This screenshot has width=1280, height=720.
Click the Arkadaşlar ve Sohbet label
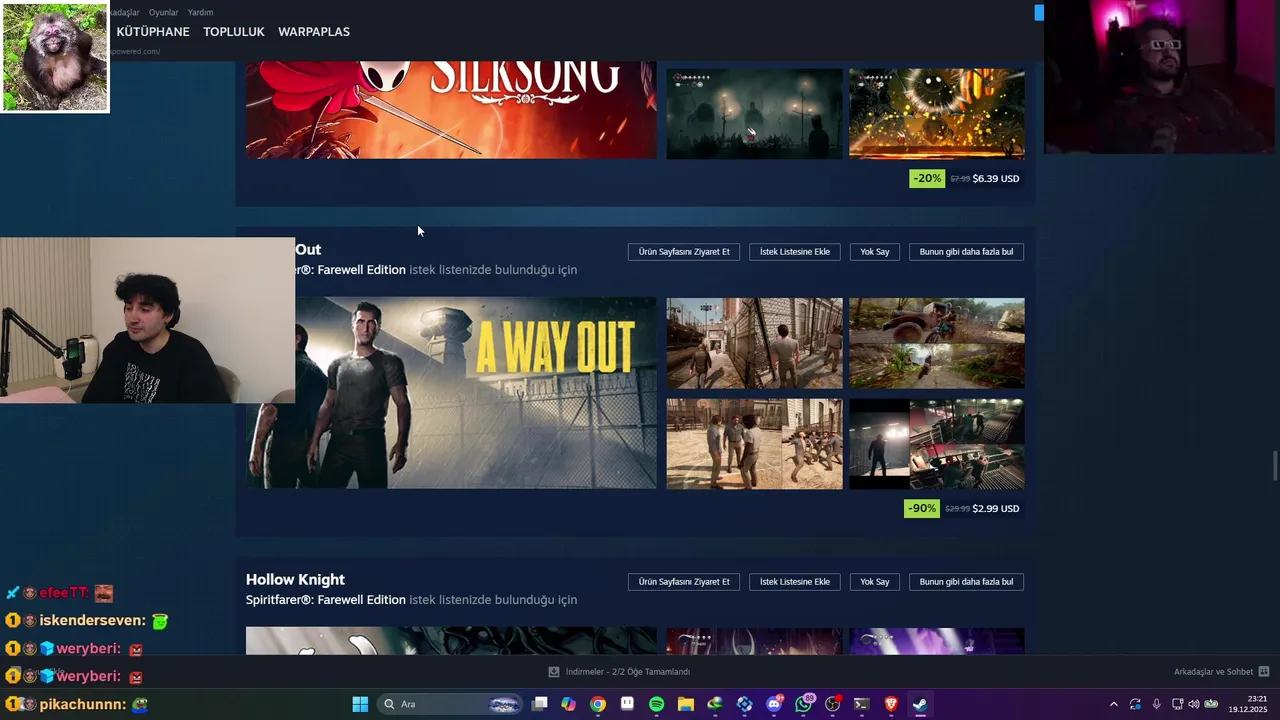(x=1213, y=672)
